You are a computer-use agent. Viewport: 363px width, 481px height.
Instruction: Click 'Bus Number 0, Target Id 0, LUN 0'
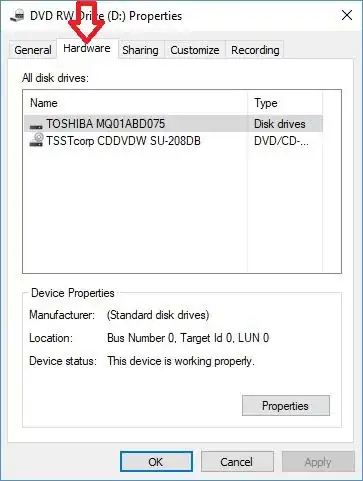point(188,338)
